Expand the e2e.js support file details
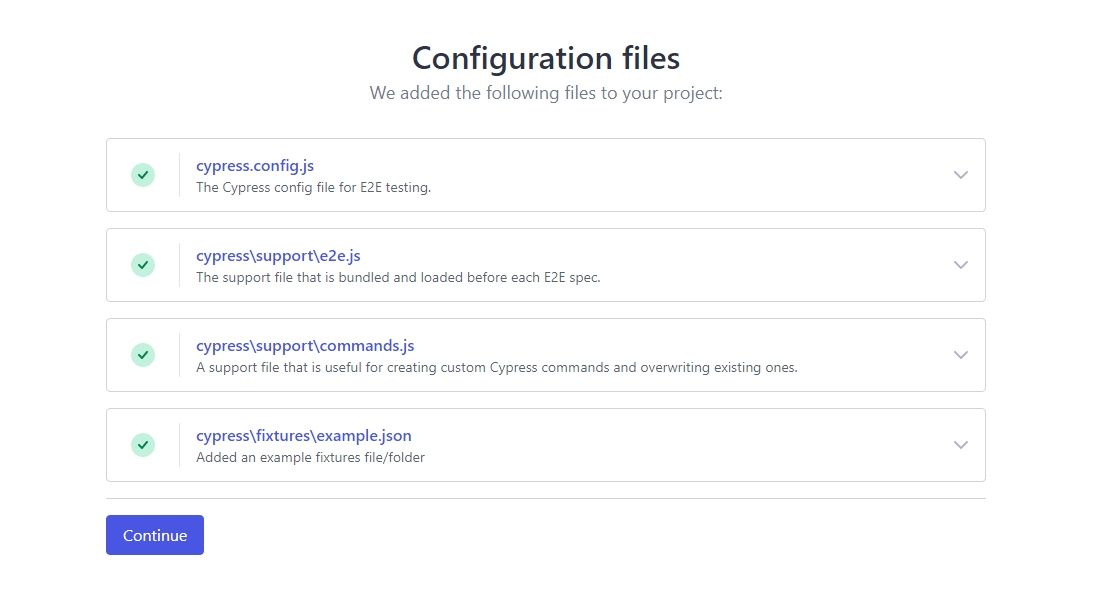This screenshot has width=1119, height=590. pyautogui.click(x=960, y=265)
